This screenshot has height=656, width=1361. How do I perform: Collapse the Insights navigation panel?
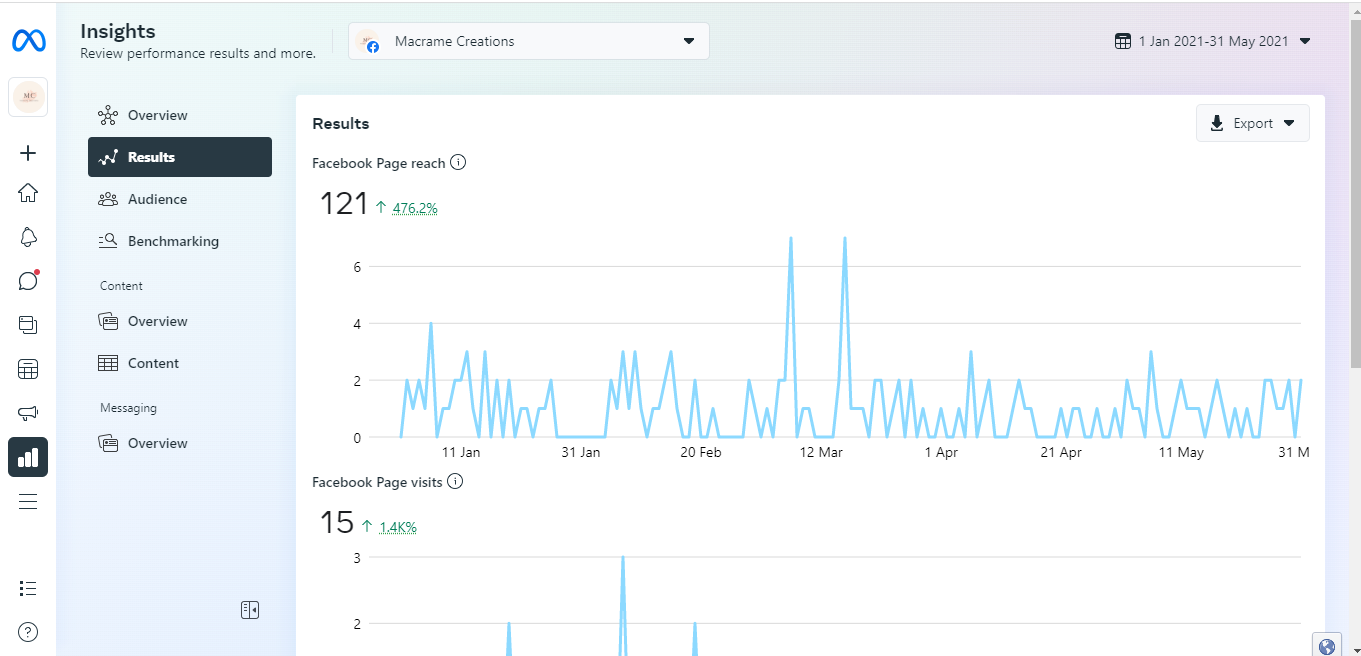250,610
